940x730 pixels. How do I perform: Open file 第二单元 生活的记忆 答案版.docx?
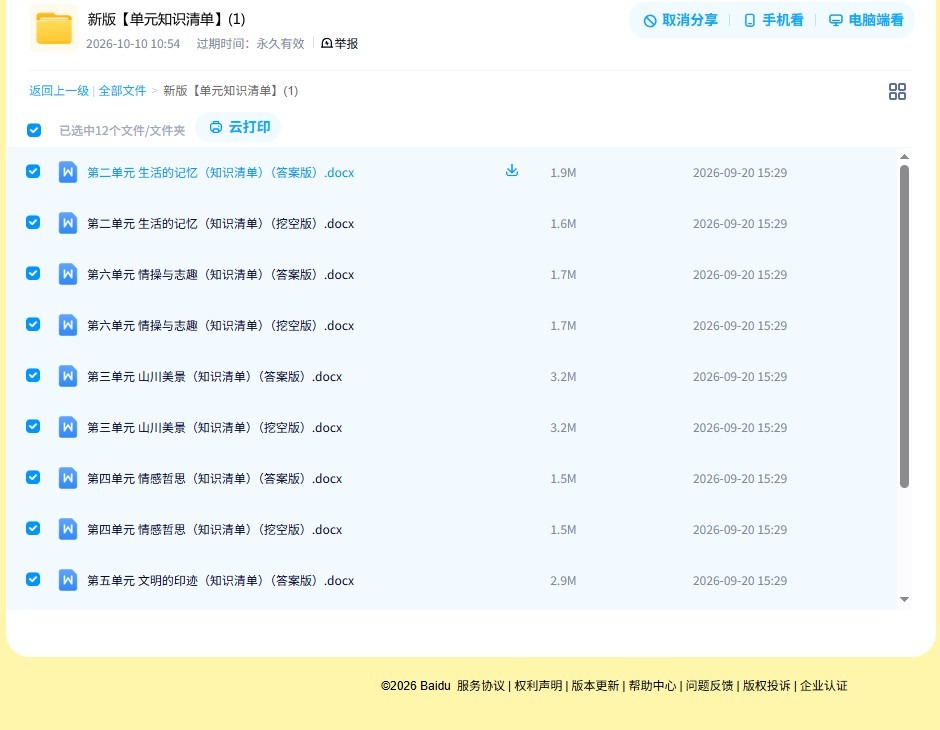221,173
